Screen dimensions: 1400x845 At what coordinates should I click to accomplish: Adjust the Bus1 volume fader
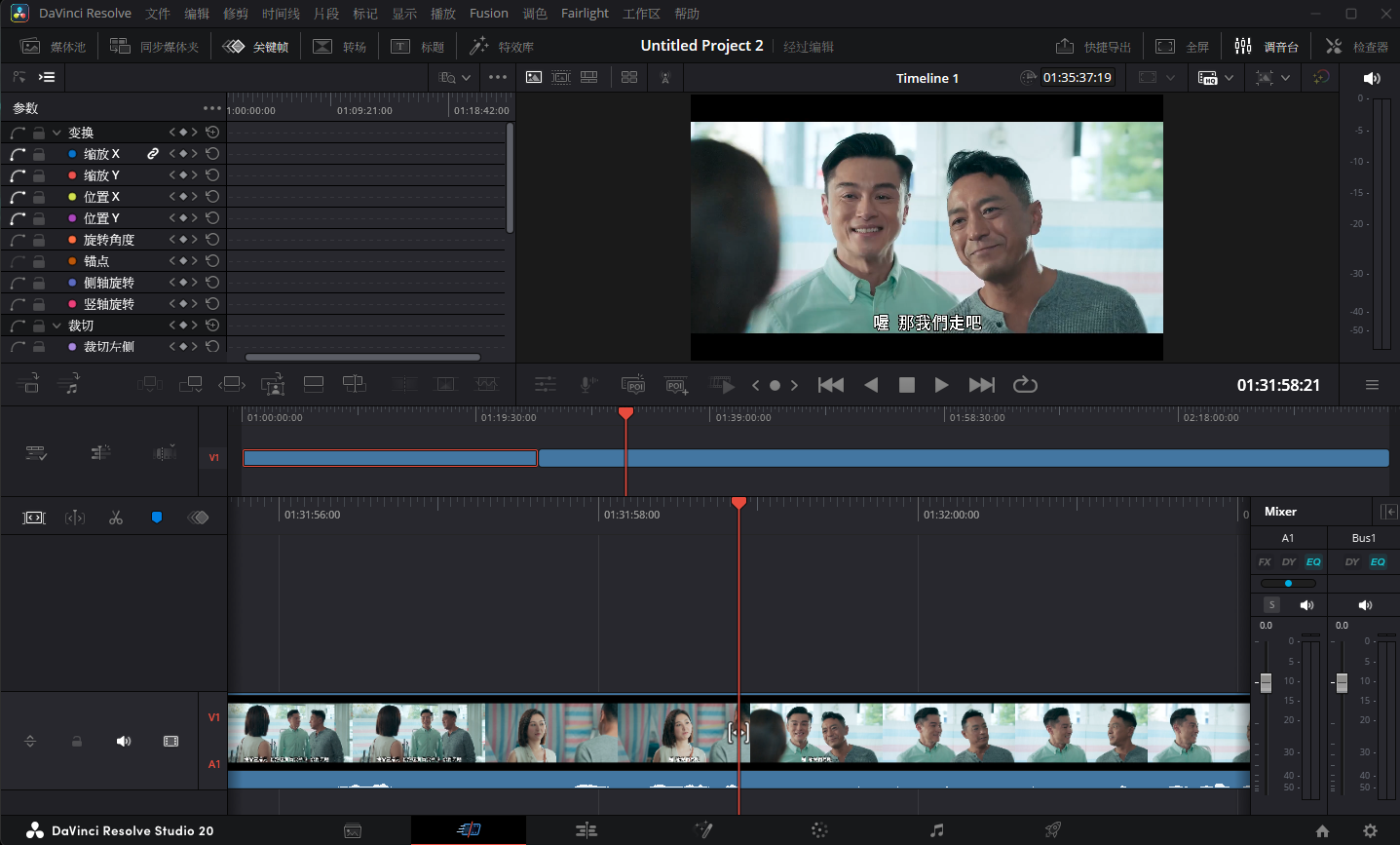1342,682
